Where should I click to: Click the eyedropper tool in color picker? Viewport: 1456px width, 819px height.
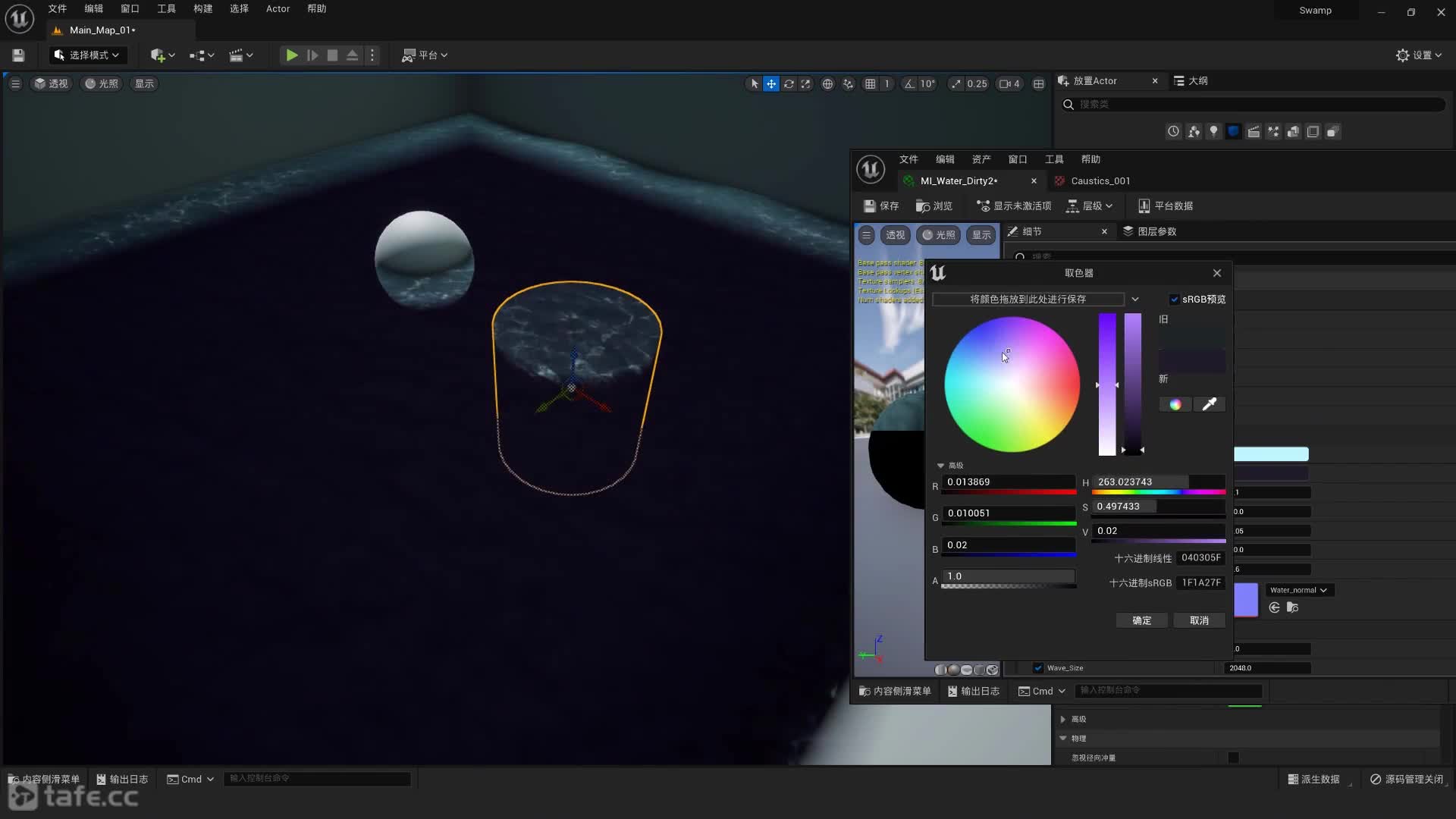point(1209,404)
